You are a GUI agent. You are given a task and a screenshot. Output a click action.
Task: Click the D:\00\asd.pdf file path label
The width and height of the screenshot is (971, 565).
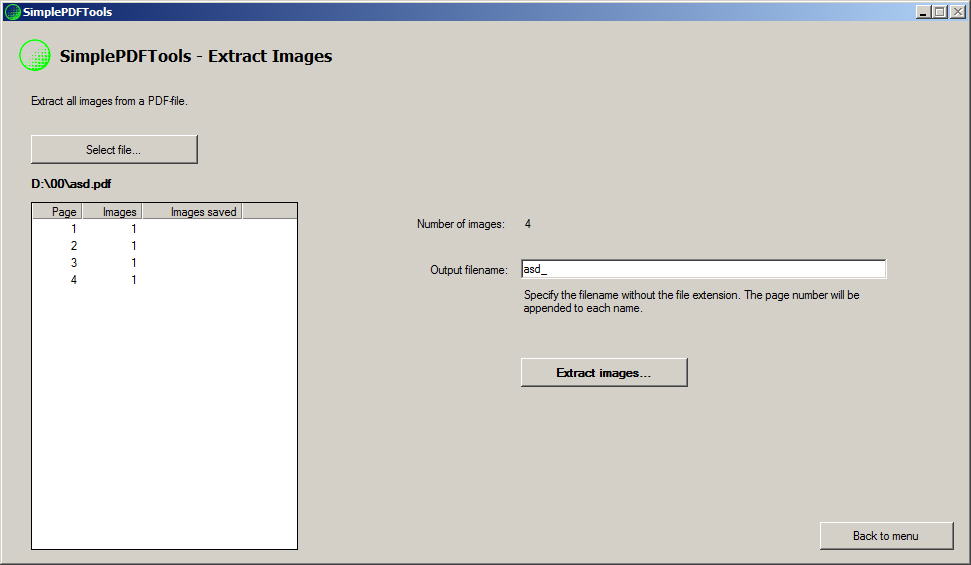71,184
